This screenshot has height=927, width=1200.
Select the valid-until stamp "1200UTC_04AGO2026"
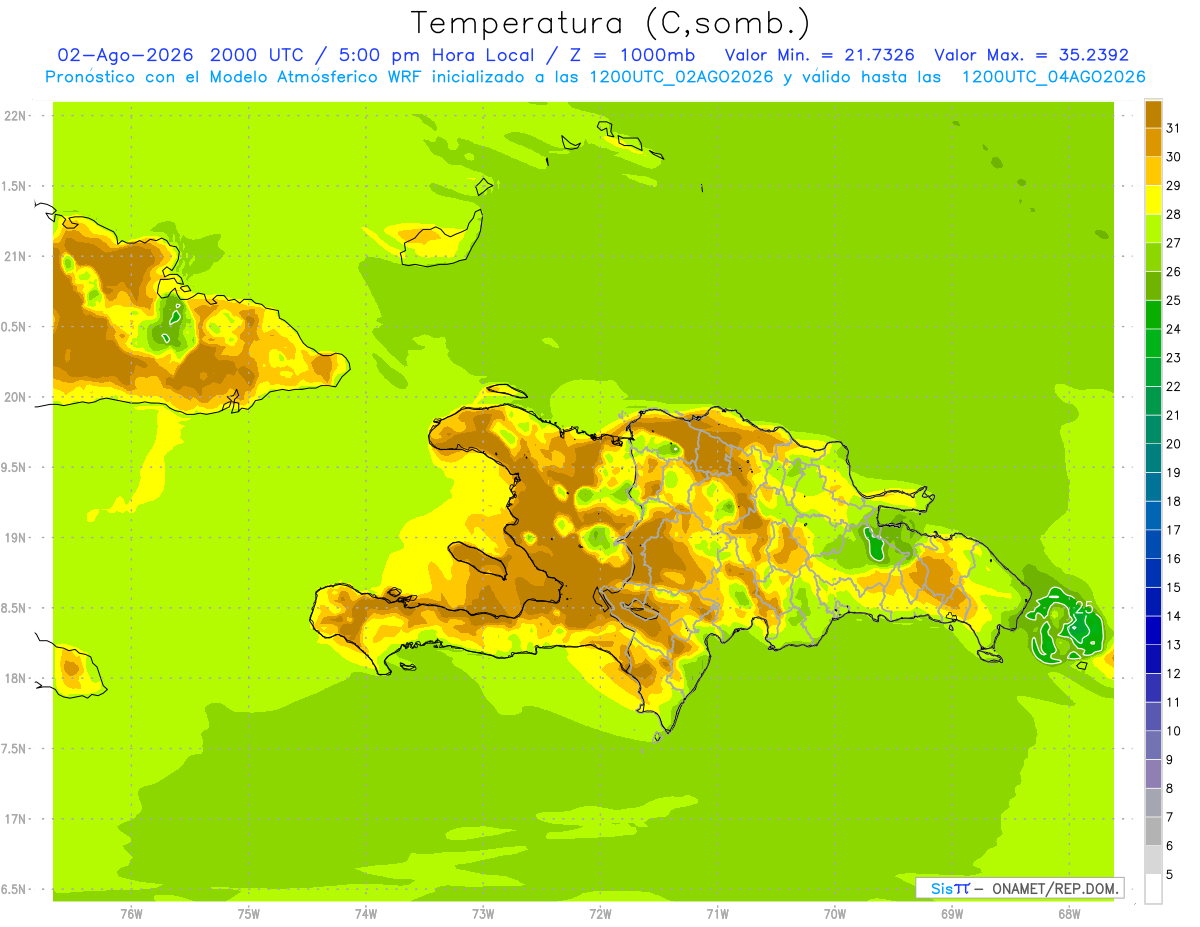pyautogui.click(x=1053, y=77)
